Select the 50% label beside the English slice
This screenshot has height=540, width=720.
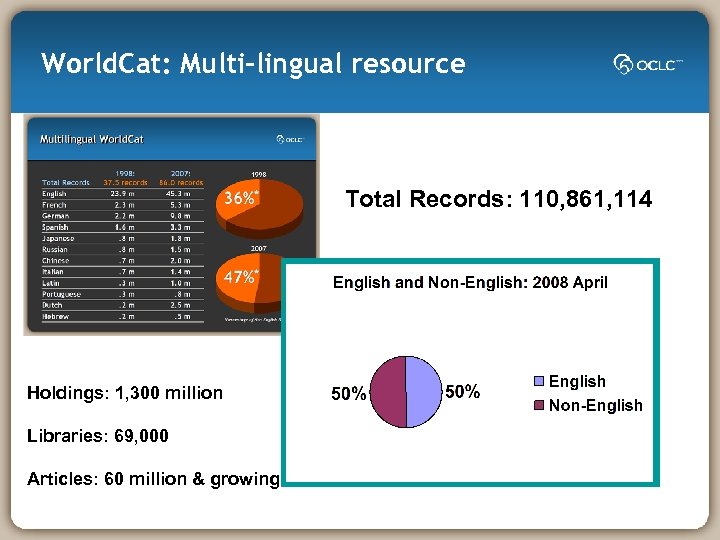[x=462, y=392]
